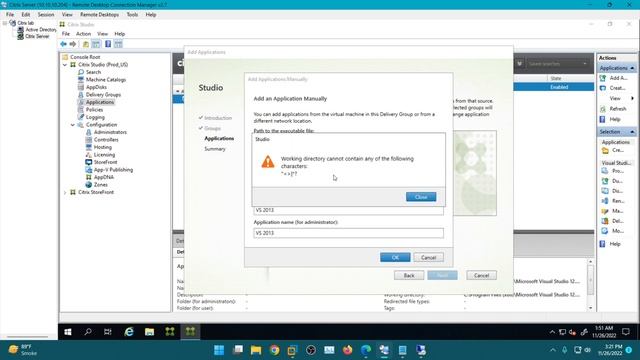Open the Logging node

95,117
